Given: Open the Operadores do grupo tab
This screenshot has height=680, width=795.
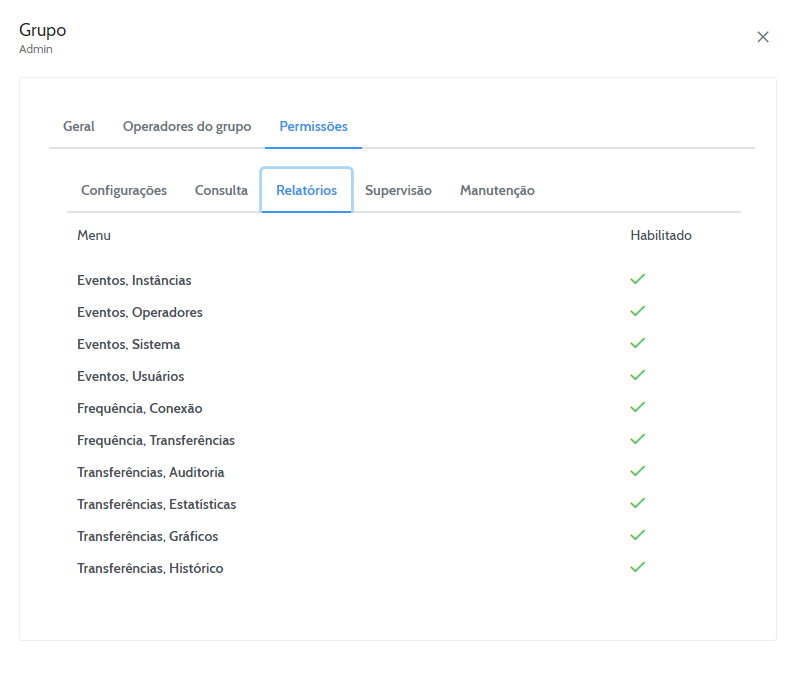Looking at the screenshot, I should click(x=187, y=126).
